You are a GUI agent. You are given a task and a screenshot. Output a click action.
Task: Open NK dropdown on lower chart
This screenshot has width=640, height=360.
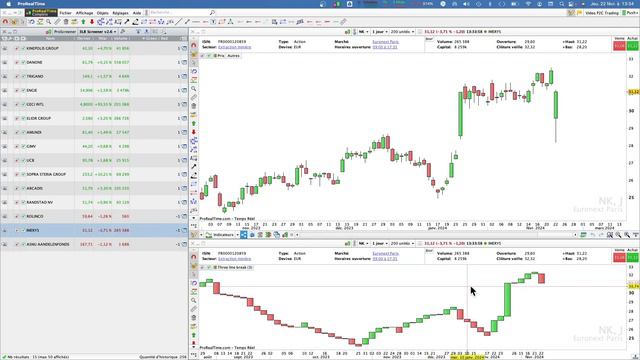coord(363,243)
